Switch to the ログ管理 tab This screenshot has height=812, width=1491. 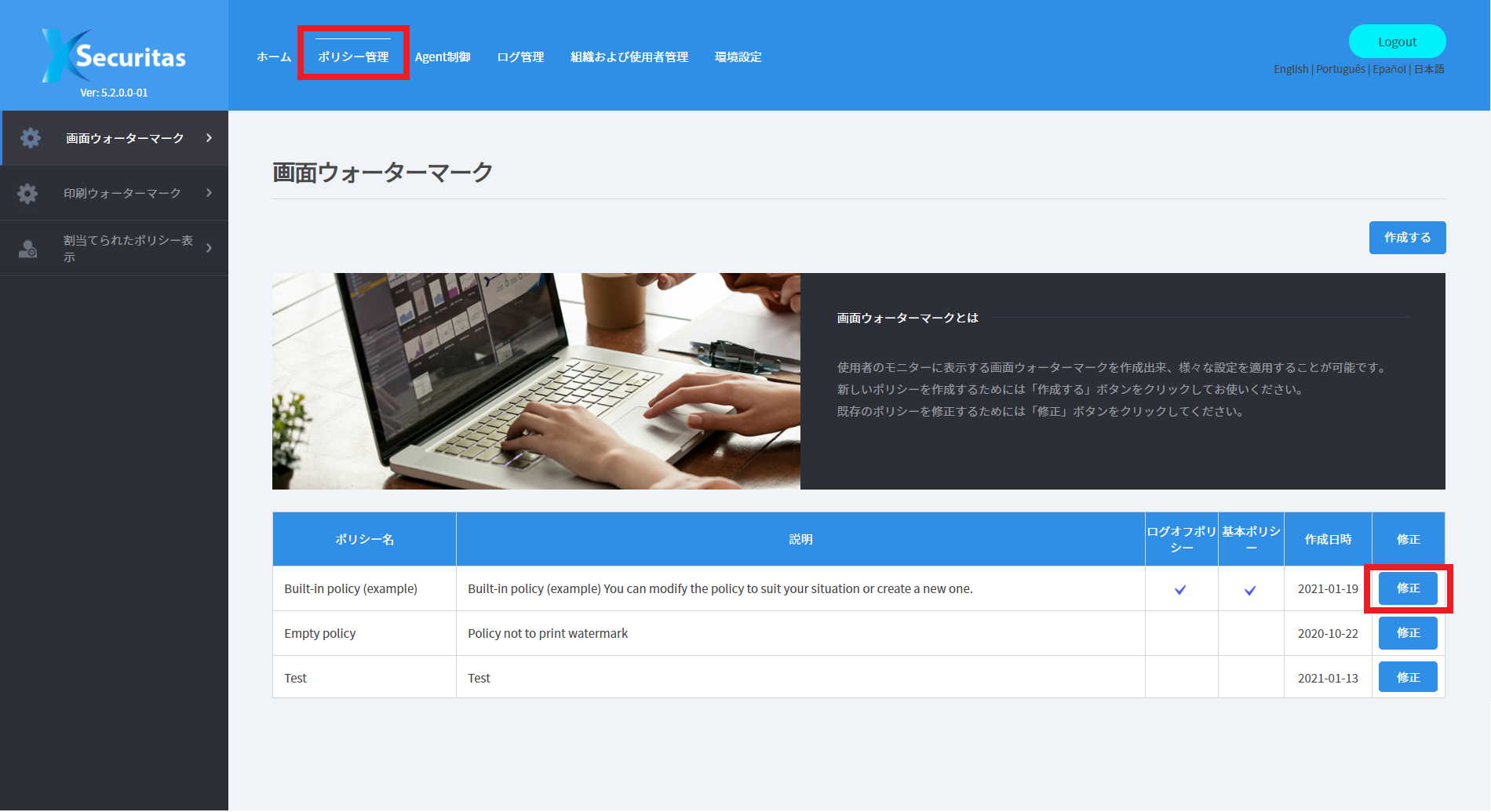coord(519,56)
